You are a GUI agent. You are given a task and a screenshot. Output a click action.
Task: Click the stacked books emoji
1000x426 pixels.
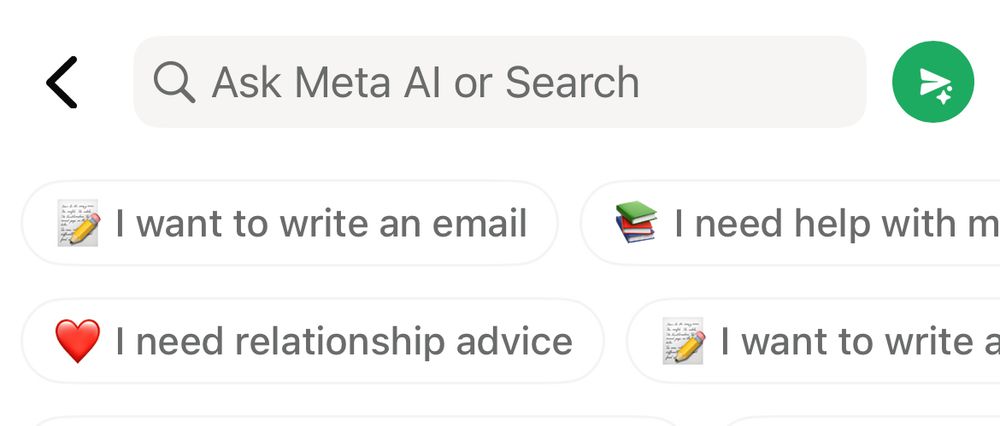[636, 221]
